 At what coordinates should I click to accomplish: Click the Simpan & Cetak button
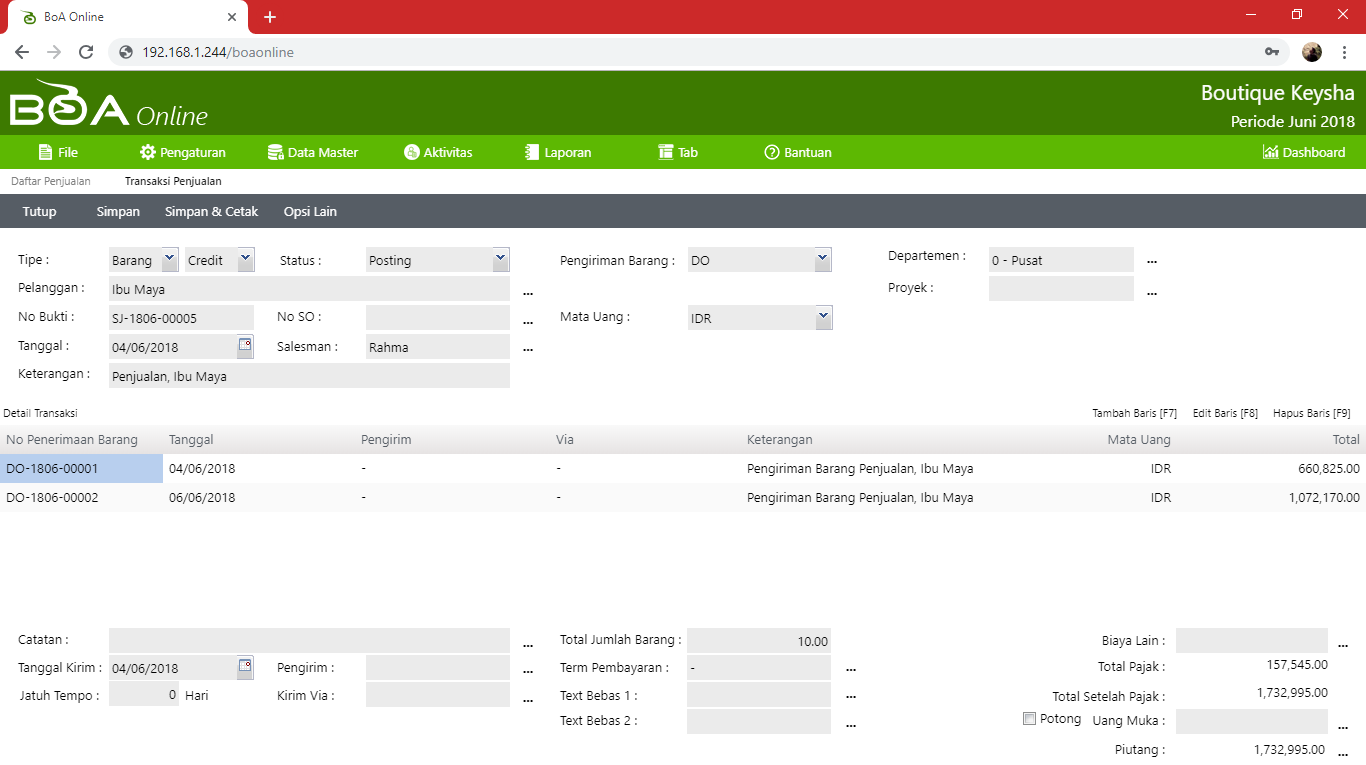(211, 212)
